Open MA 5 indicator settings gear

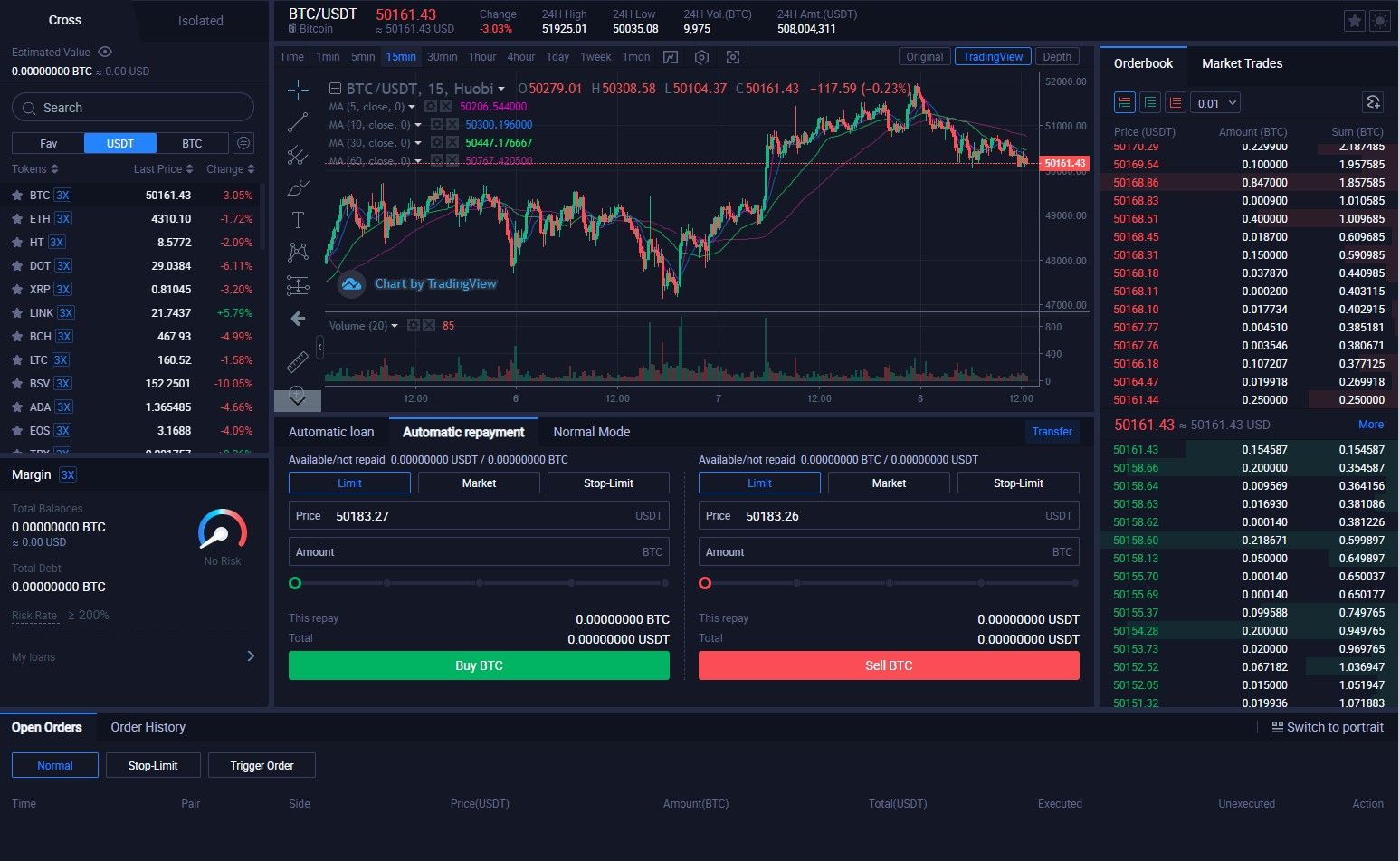pyautogui.click(x=431, y=107)
